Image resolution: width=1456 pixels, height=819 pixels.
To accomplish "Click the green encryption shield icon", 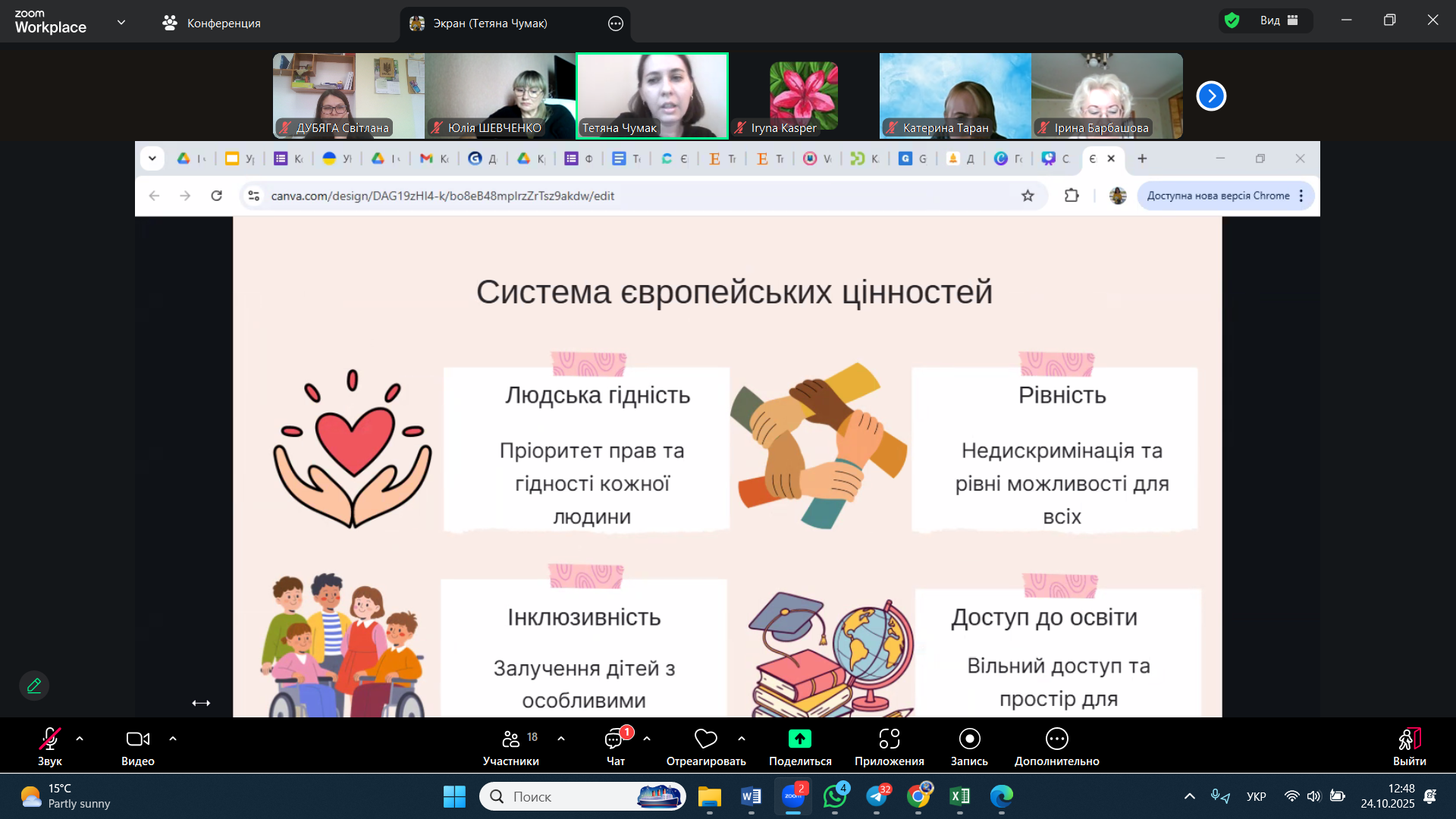I will [x=1232, y=20].
